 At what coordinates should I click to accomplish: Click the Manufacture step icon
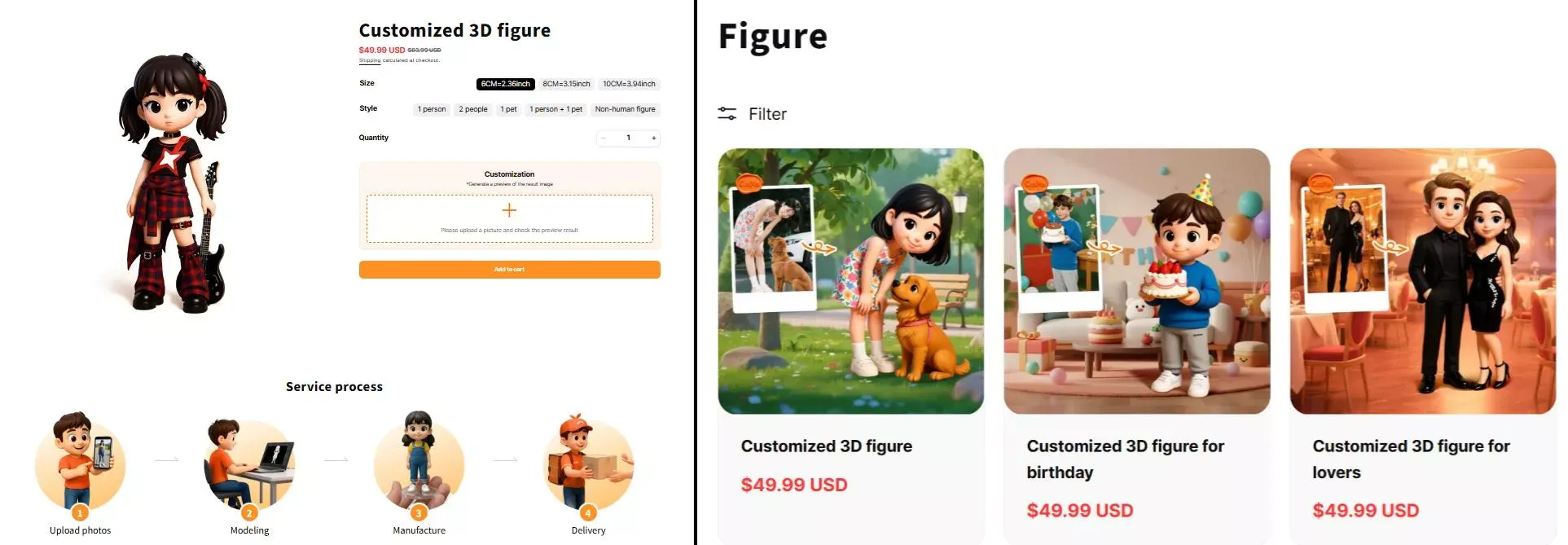[419, 463]
